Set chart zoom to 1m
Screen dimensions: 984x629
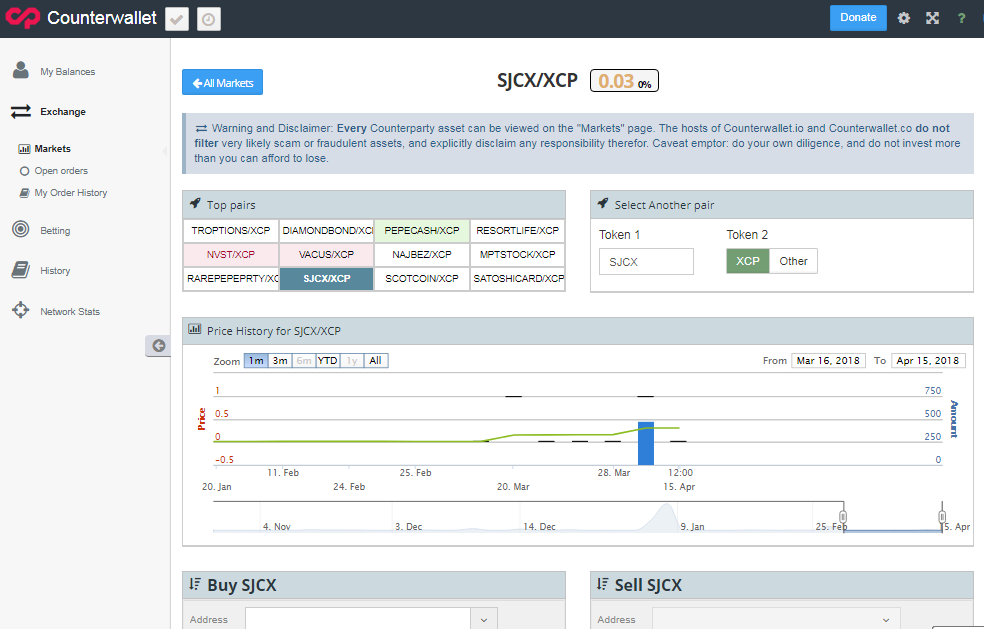256,360
